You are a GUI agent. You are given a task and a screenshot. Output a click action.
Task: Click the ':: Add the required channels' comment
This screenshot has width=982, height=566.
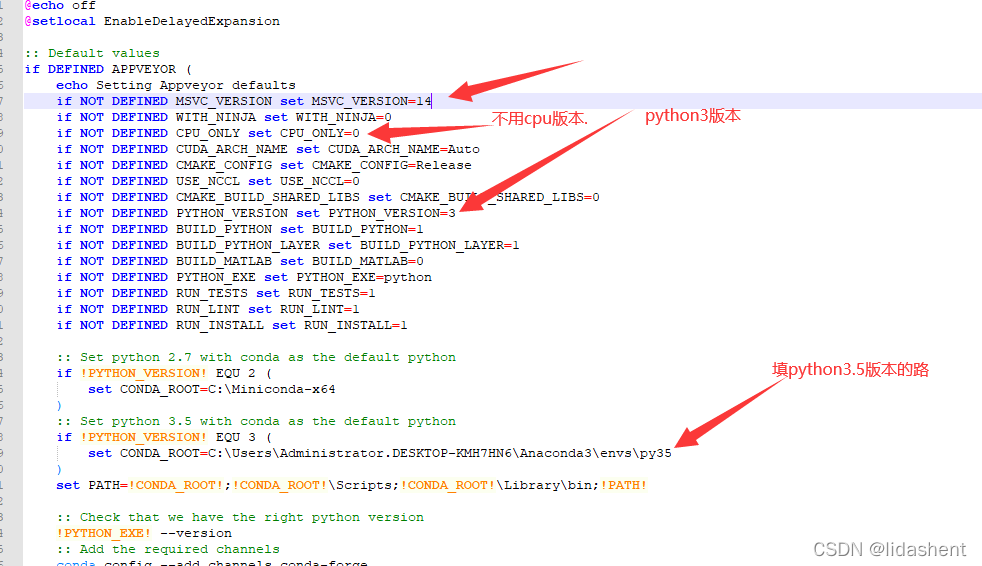click(x=168, y=549)
